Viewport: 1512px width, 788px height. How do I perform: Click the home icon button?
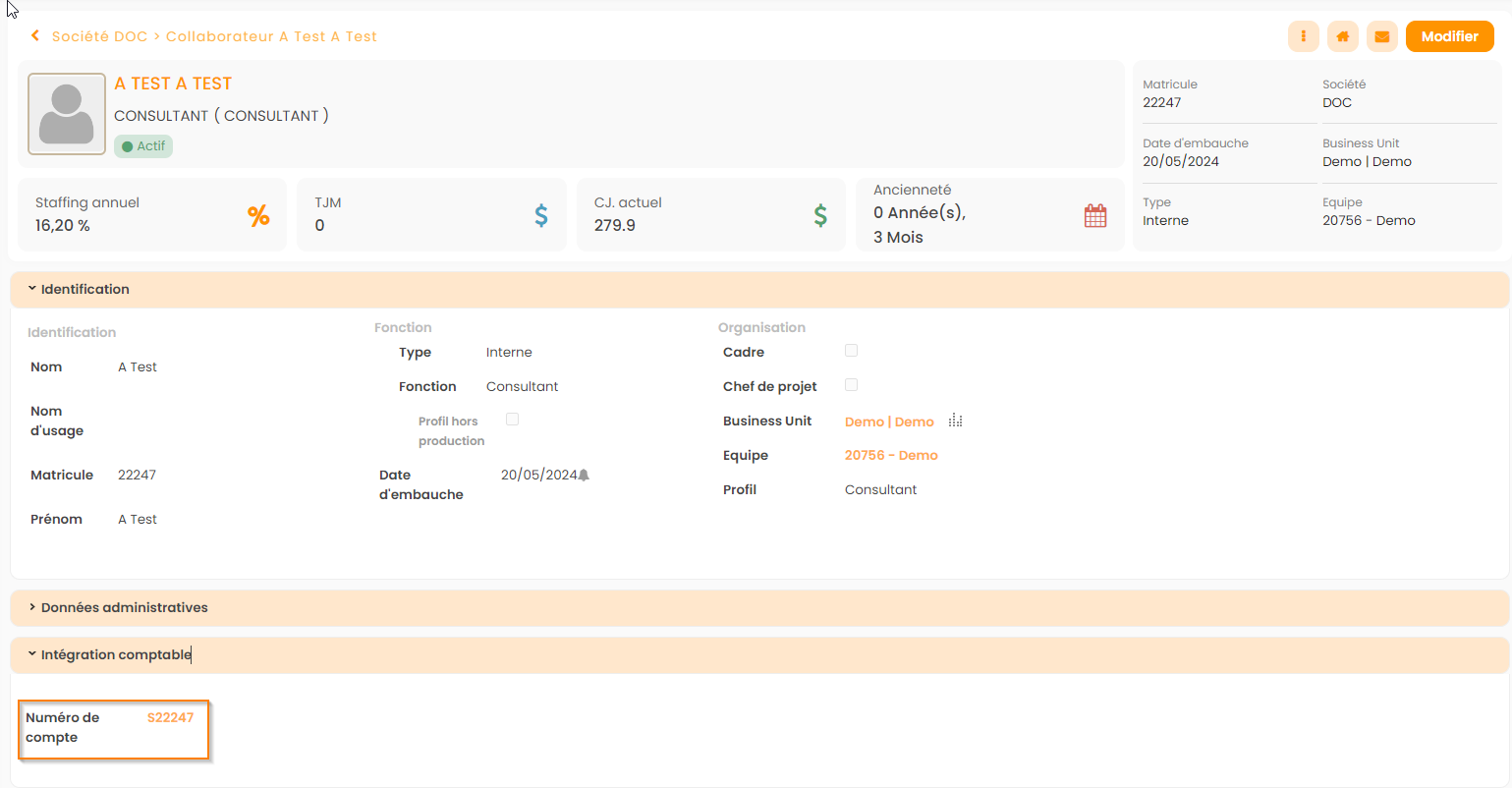(1342, 36)
